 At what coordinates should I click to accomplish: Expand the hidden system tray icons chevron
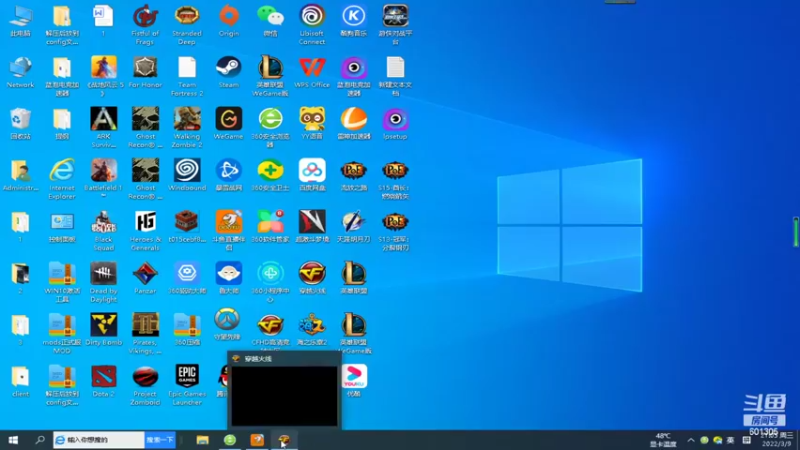click(x=690, y=440)
